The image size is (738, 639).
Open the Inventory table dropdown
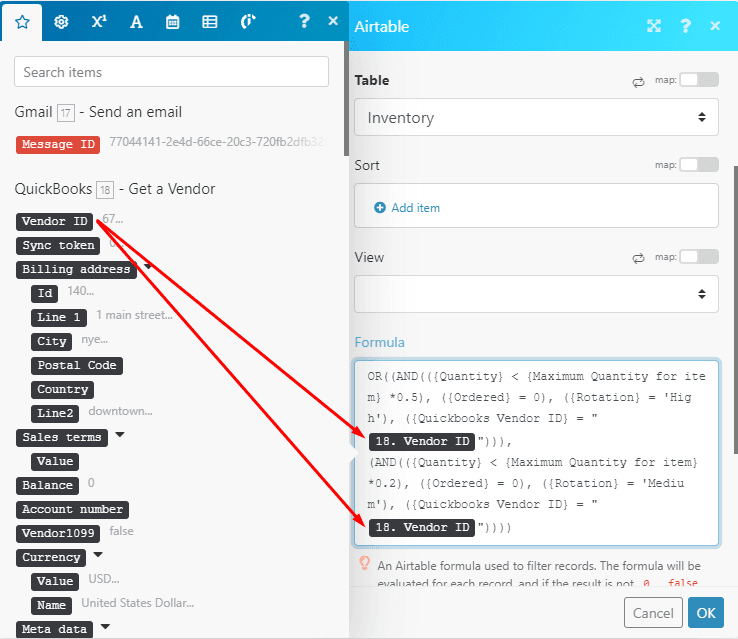click(x=536, y=118)
